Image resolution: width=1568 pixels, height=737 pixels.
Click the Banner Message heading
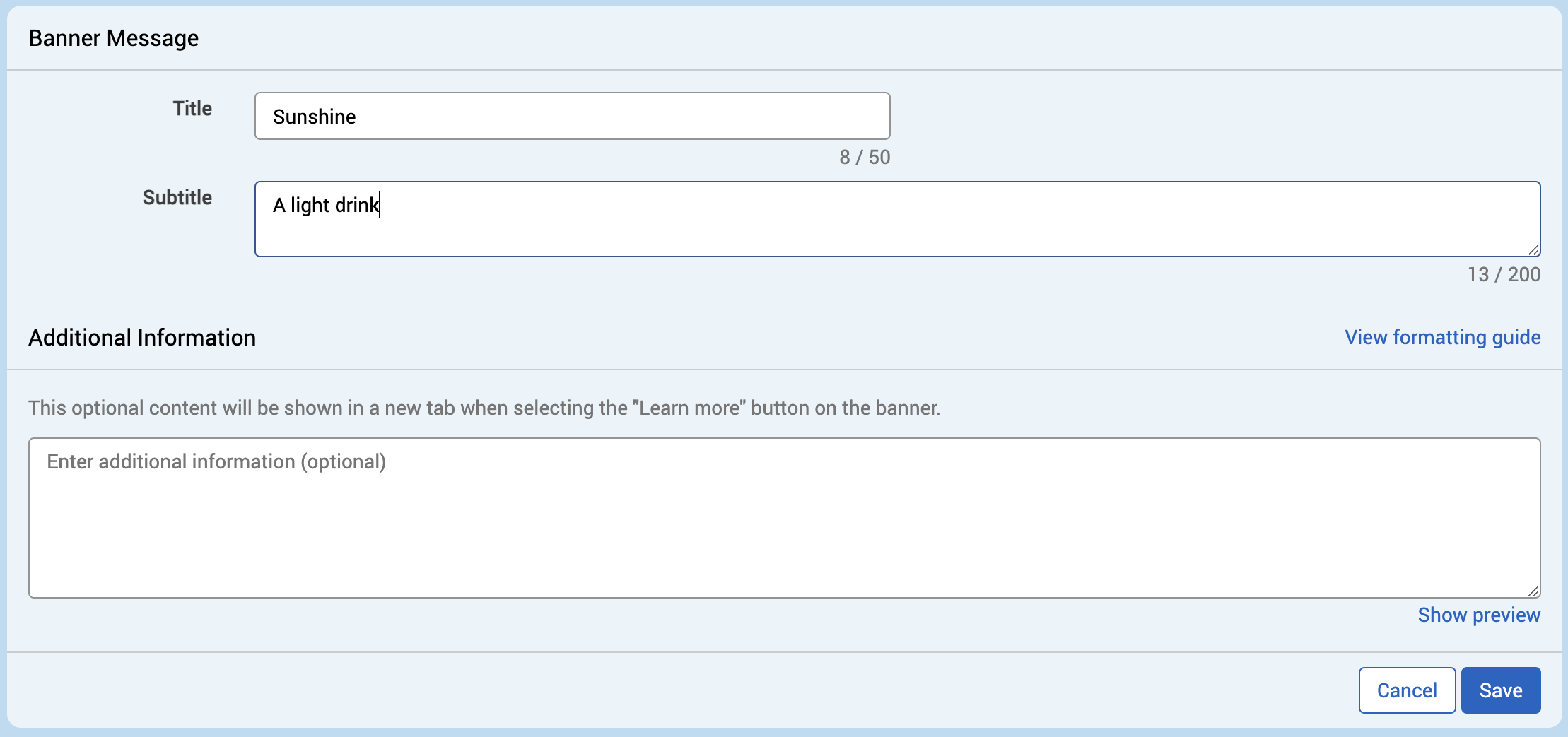pyautogui.click(x=114, y=38)
